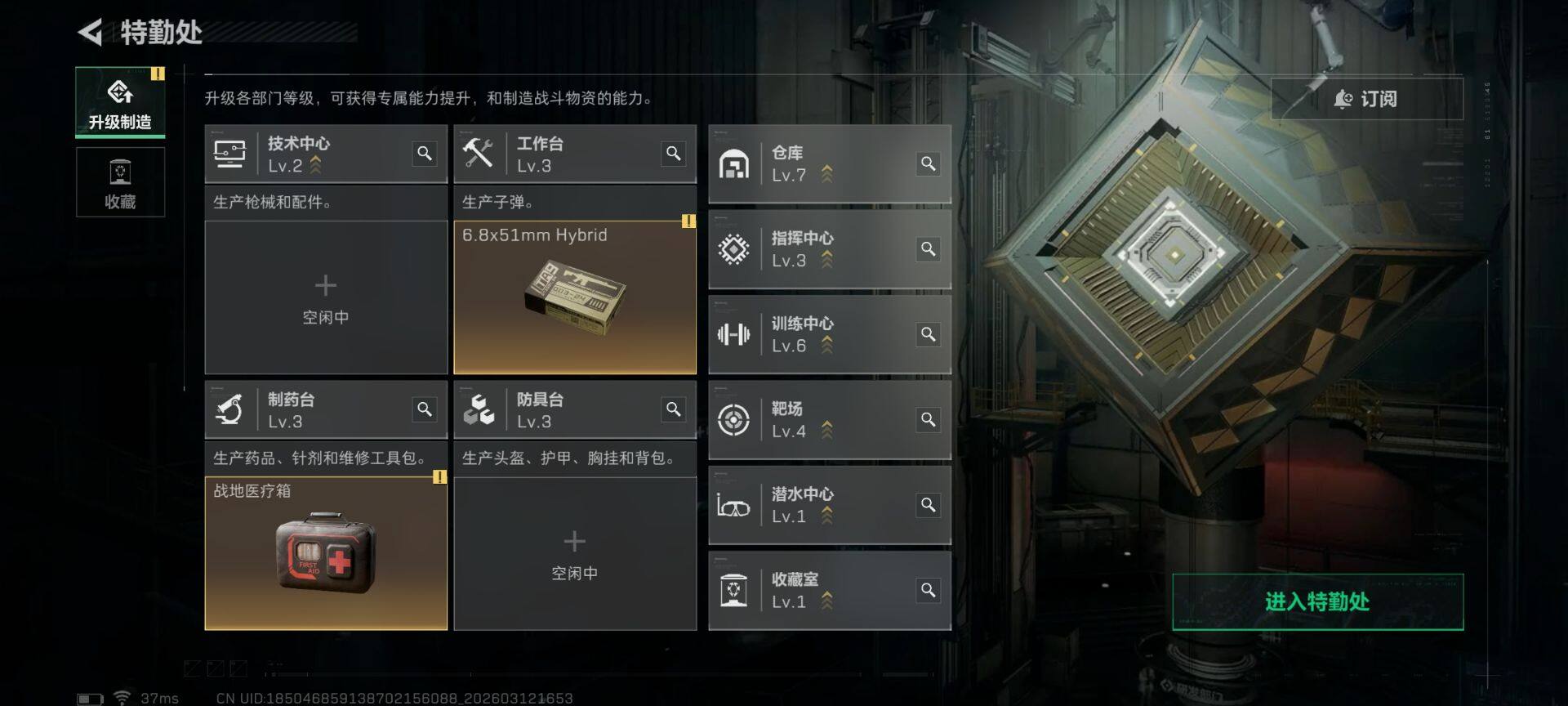
Task: Click the 仓库 upgrade arrow indicator
Action: coord(826,173)
